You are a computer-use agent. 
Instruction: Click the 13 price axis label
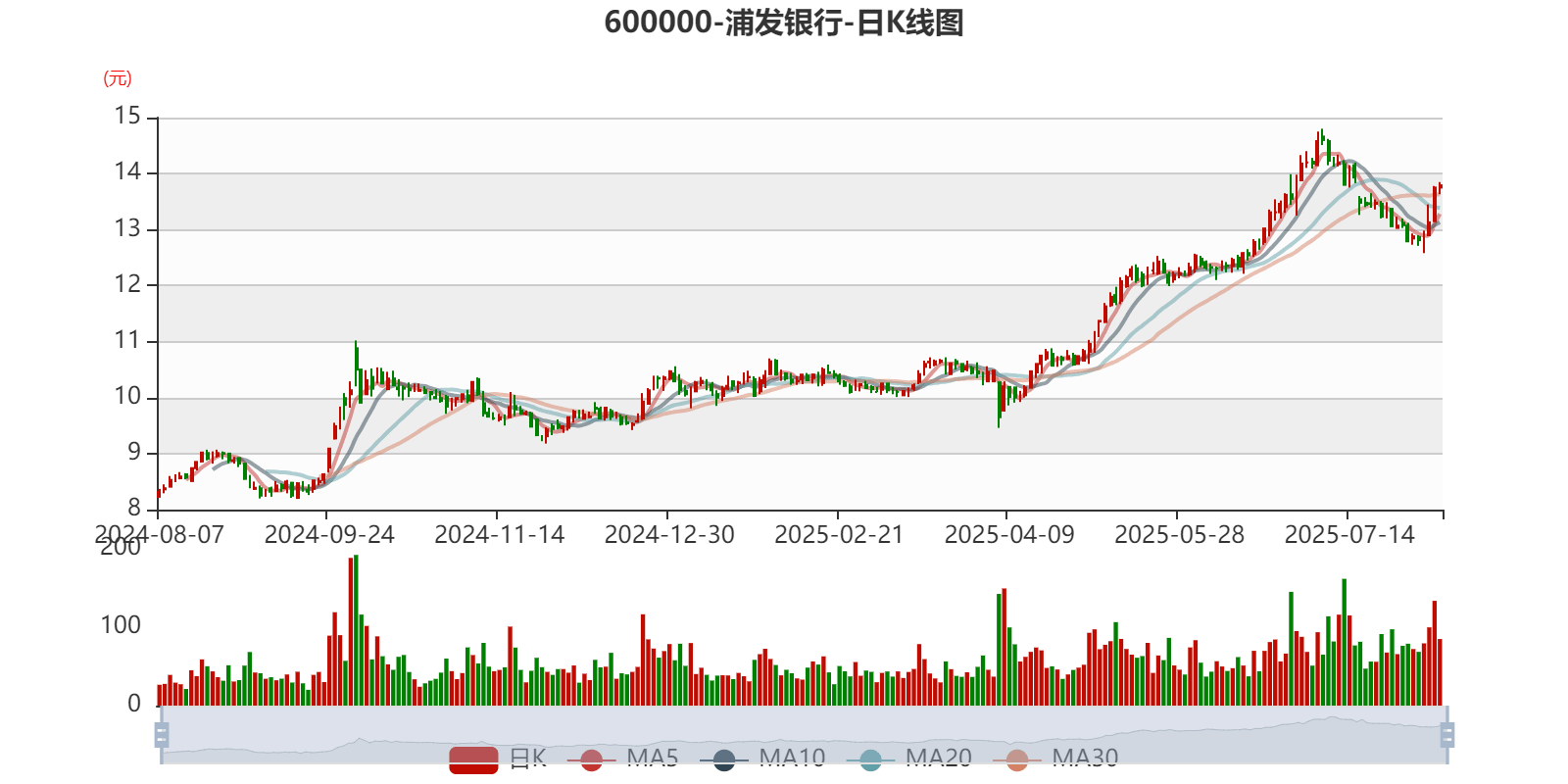127,229
